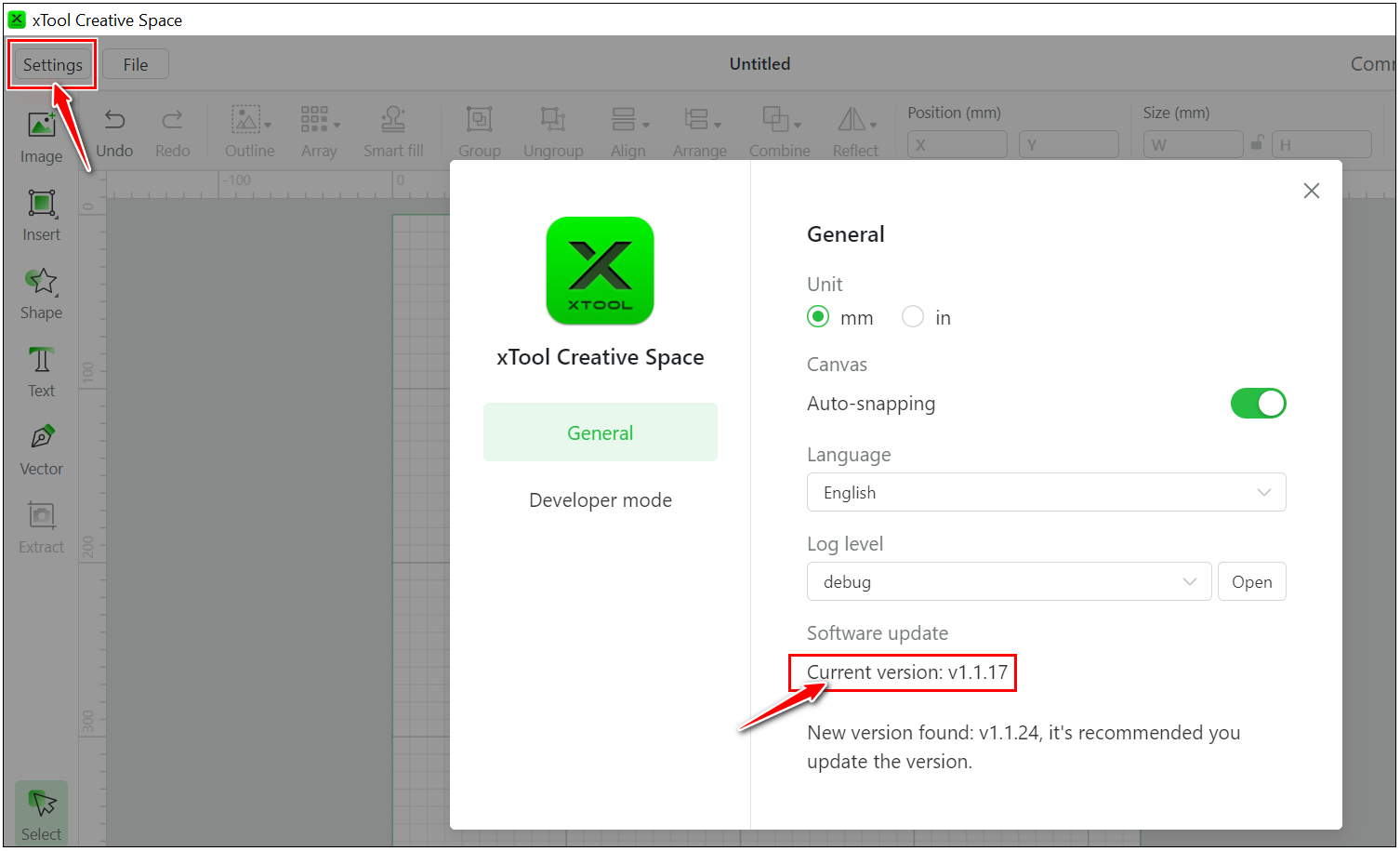The image size is (1400, 851).
Task: Click the Software update heading
Action: [878, 633]
